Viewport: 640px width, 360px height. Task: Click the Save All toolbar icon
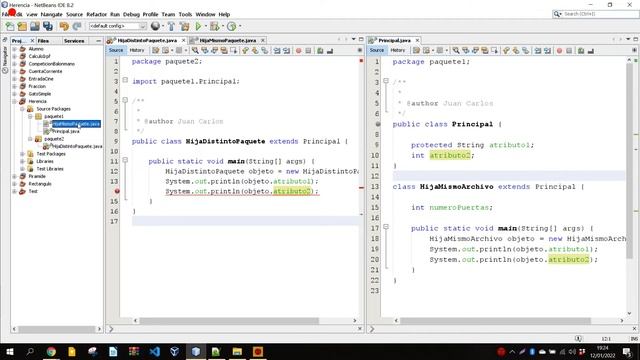click(48, 27)
